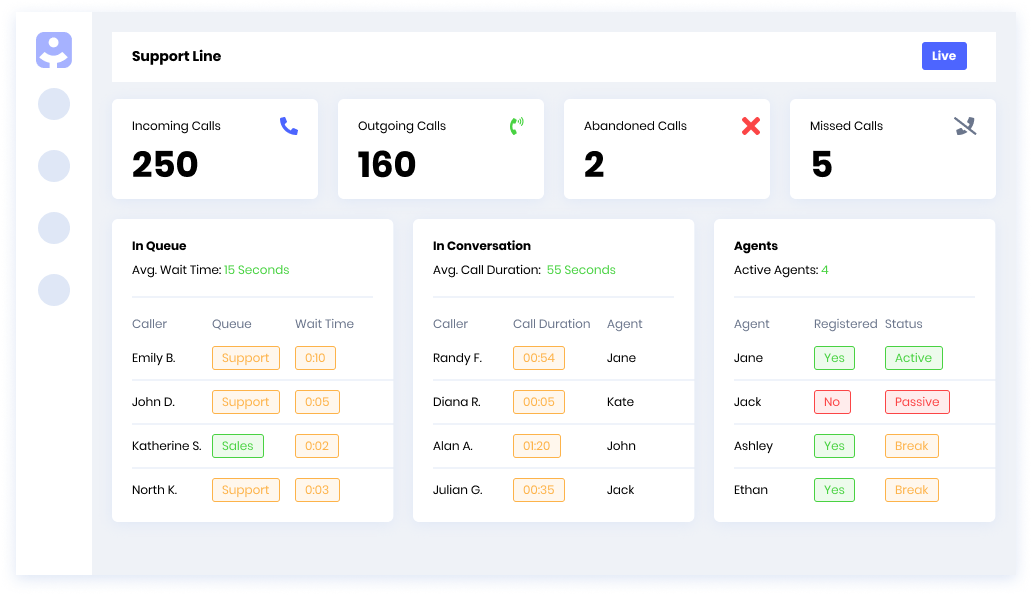The height and width of the screenshot is (595, 1032).
Task: Click the red Abandoned Calls X icon
Action: [x=751, y=127]
